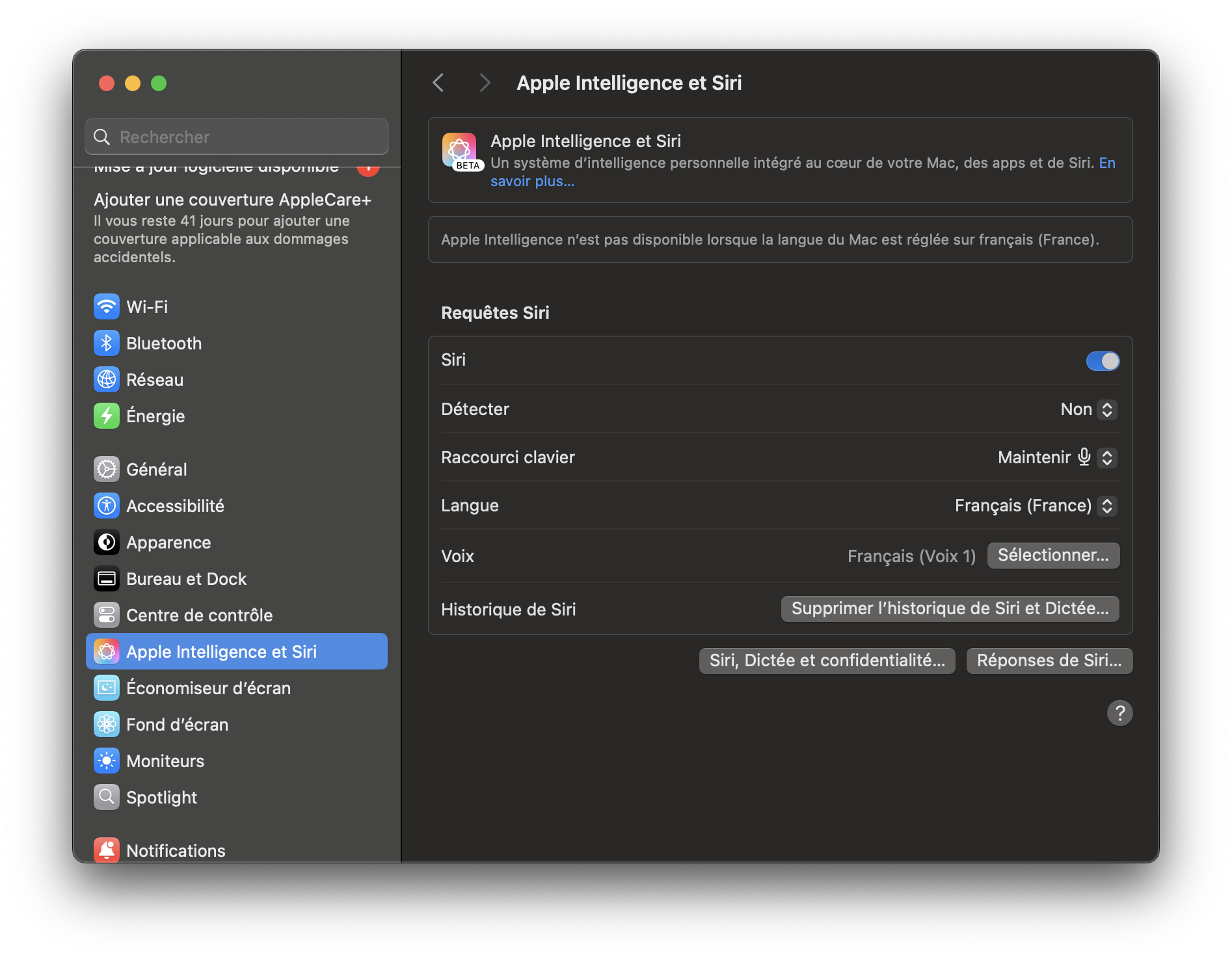
Task: Click Supprimer l'historique de Siri et Dictée…
Action: [x=950, y=608]
